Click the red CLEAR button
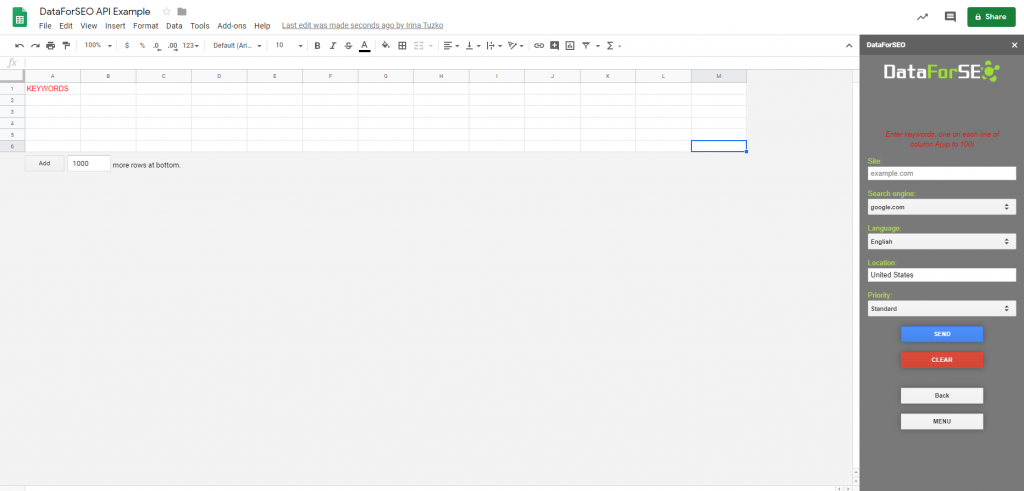Viewport: 1024px width, 491px height. pyautogui.click(x=942, y=360)
